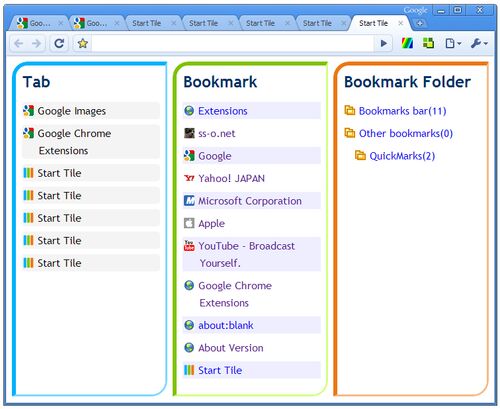Click the browser Forward arrow button
Screen dimensions: 500x409
point(36,43)
